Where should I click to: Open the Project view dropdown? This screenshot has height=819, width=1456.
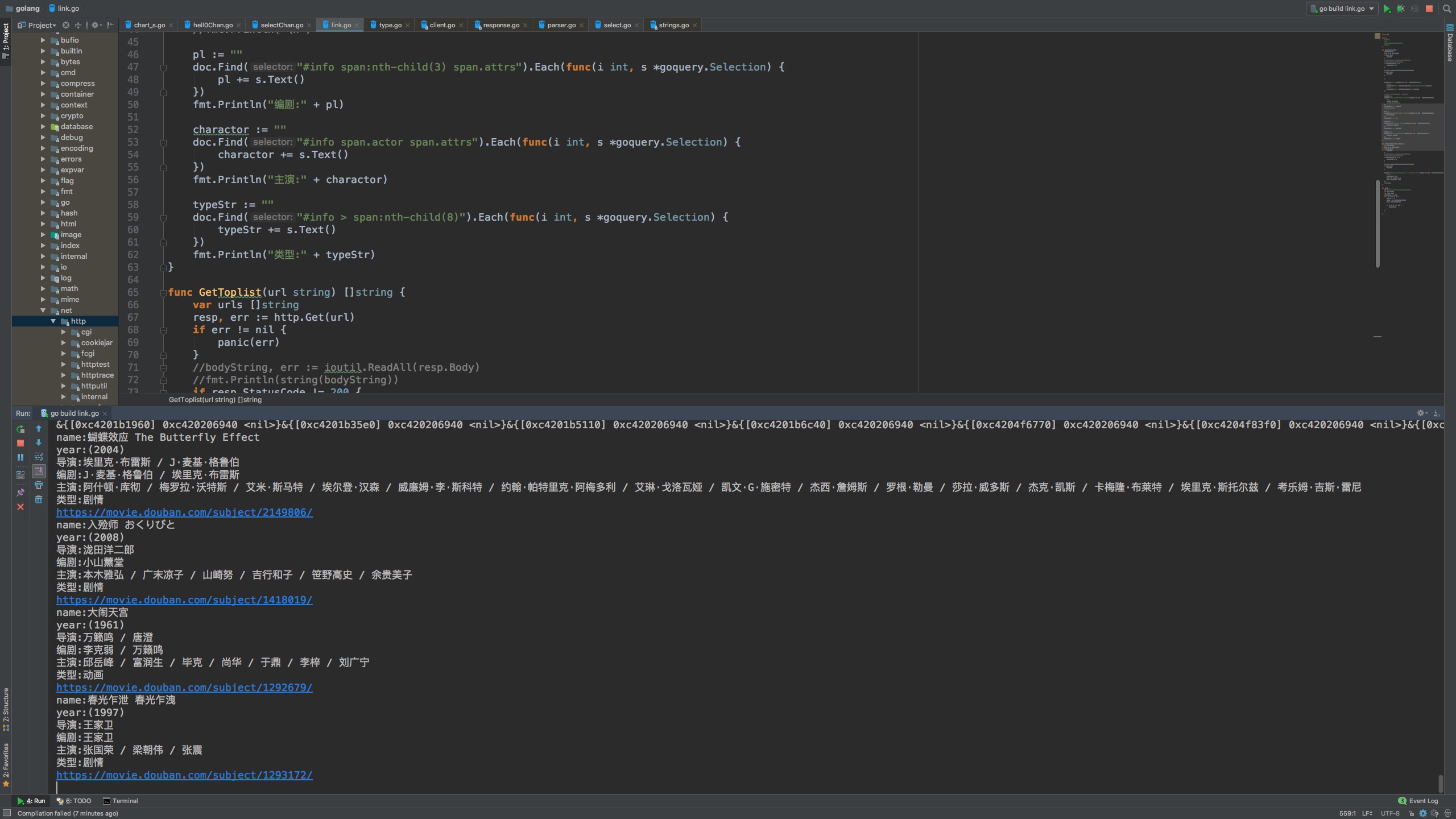[37, 25]
